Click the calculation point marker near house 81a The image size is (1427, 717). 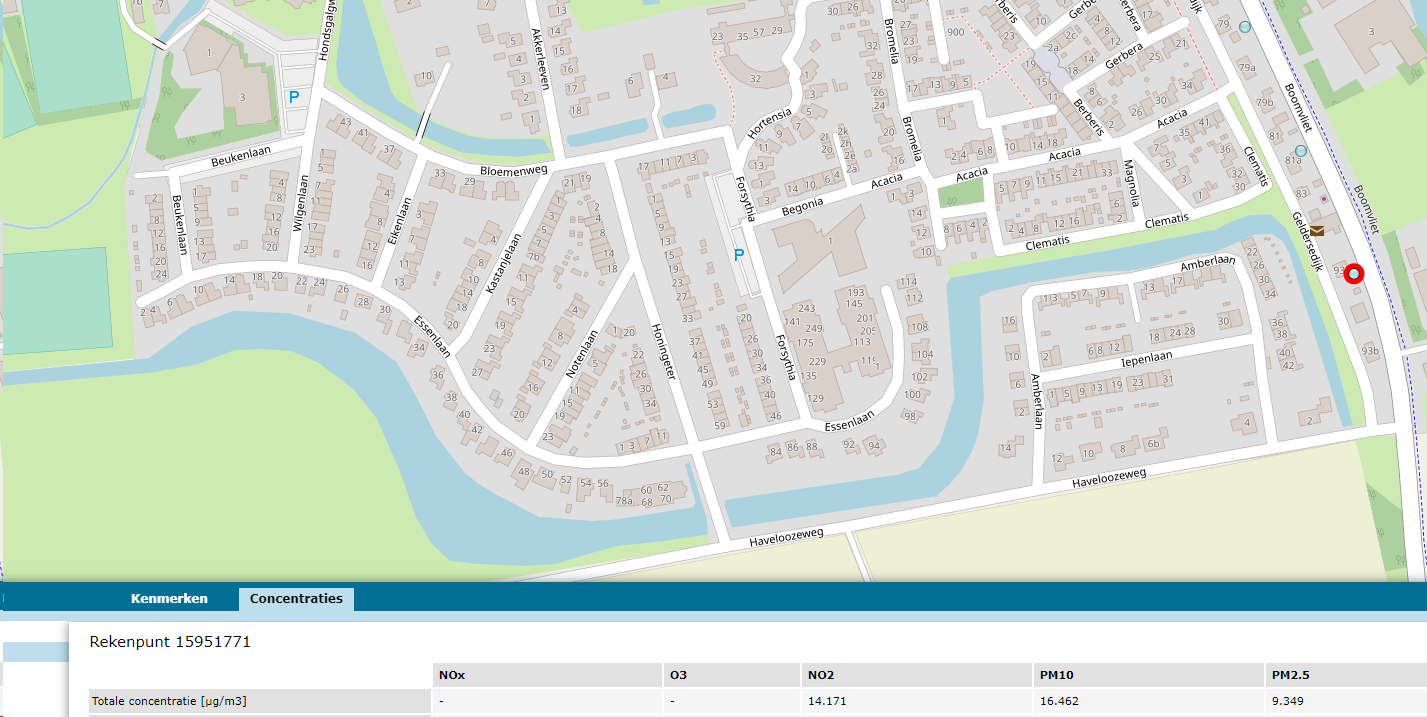1300,151
